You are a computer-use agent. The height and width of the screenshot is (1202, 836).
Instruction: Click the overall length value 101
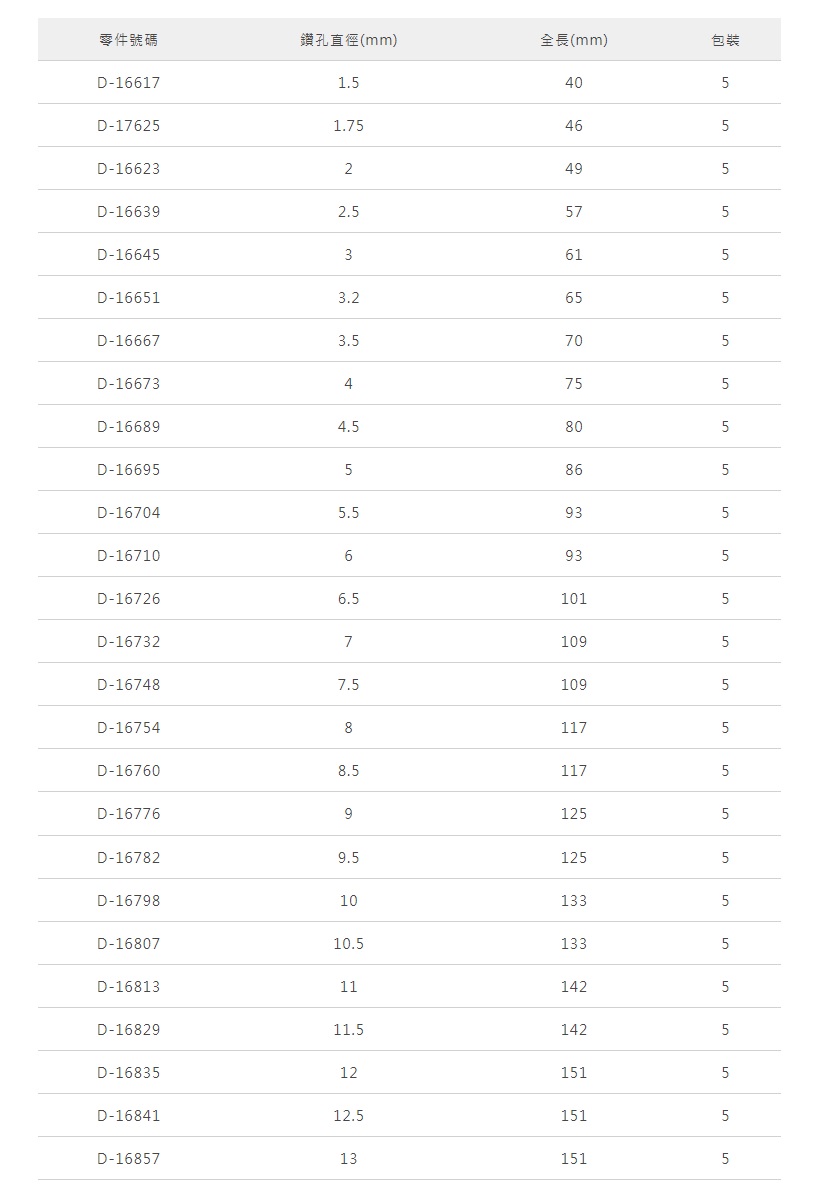[x=573, y=599]
